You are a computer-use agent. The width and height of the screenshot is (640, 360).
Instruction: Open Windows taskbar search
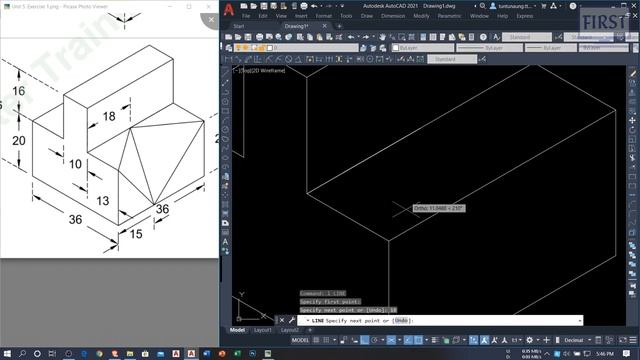pos(22,353)
